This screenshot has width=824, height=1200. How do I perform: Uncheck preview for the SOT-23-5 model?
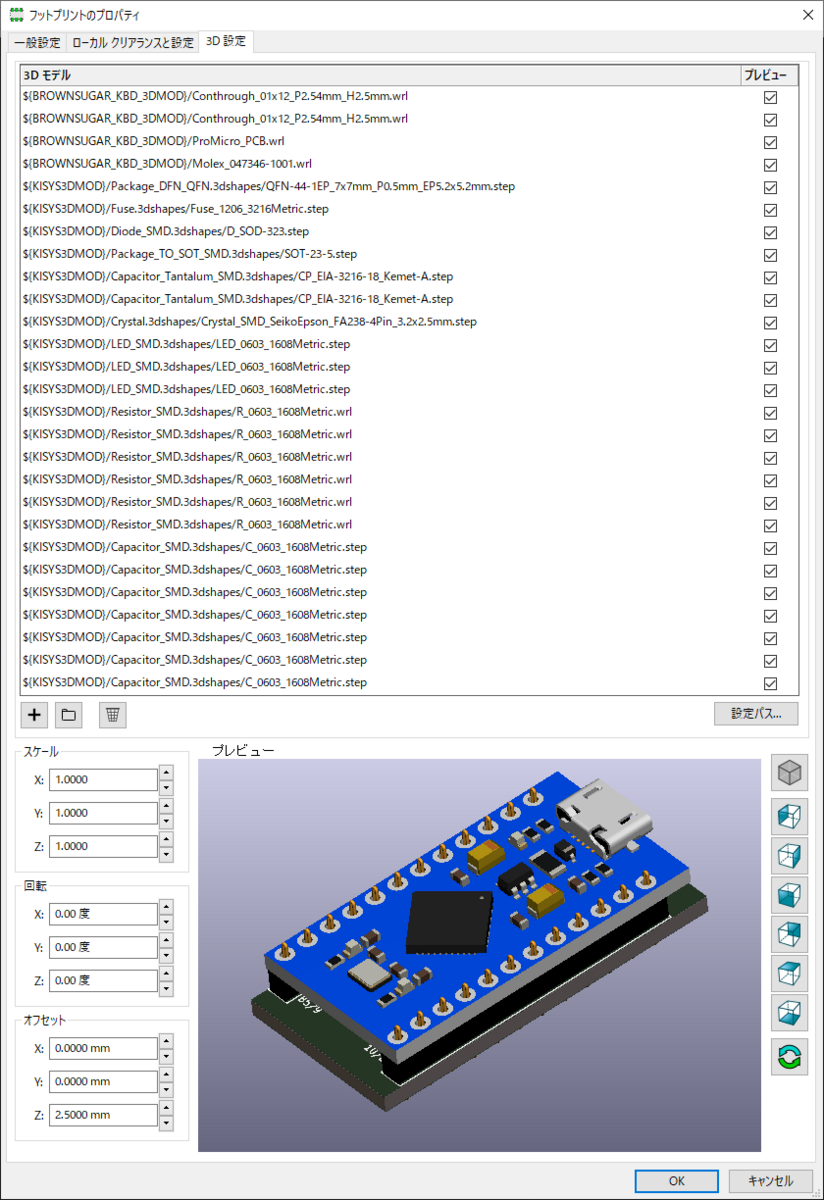coord(770,255)
